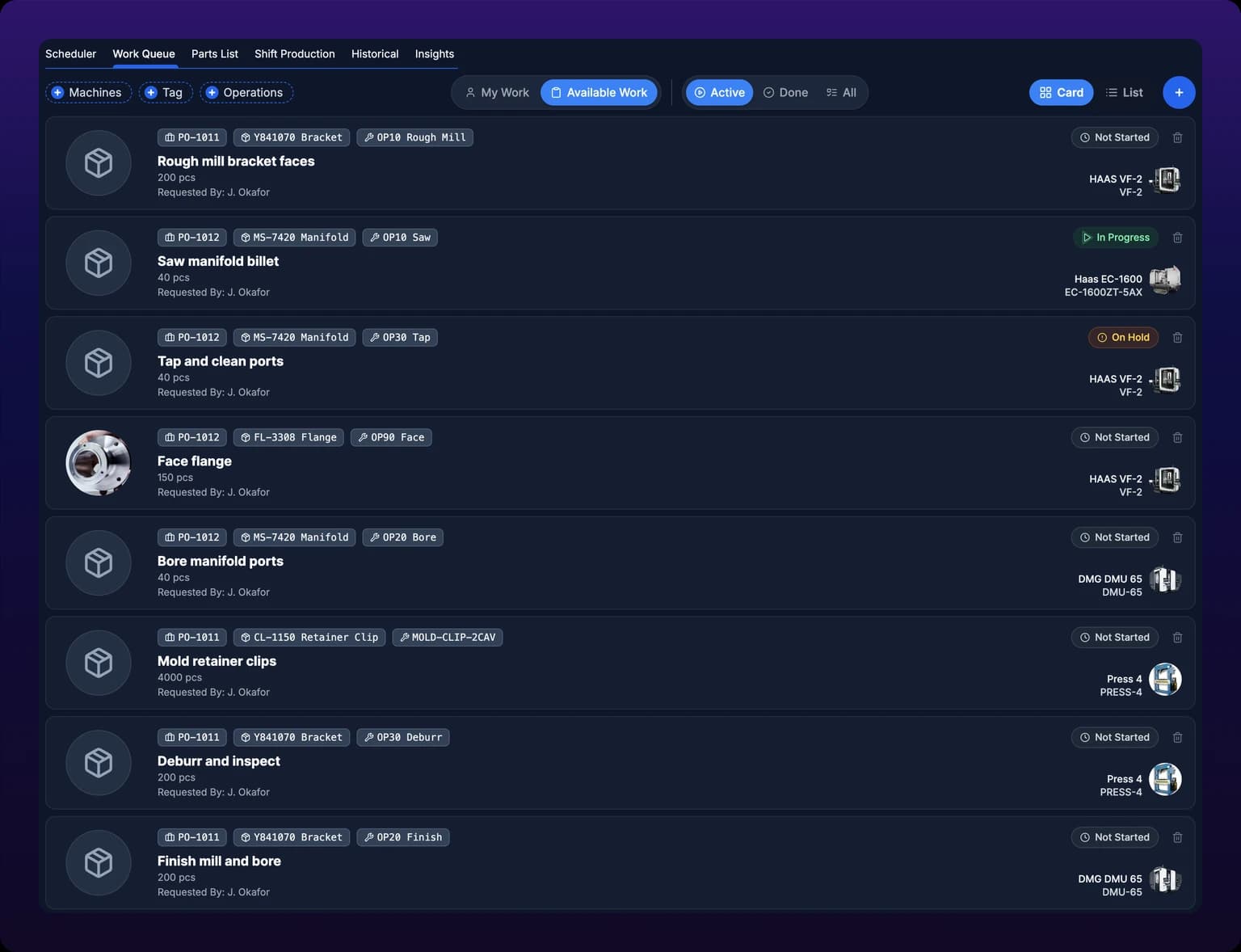Select the Available Work toggle
Screen dimensions: 1241x952
click(599, 92)
